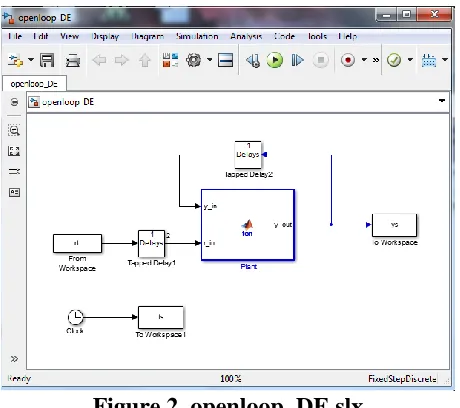The height and width of the screenshot is (408, 460).
Task: Select the Clock block
Action: pyautogui.click(x=76, y=317)
